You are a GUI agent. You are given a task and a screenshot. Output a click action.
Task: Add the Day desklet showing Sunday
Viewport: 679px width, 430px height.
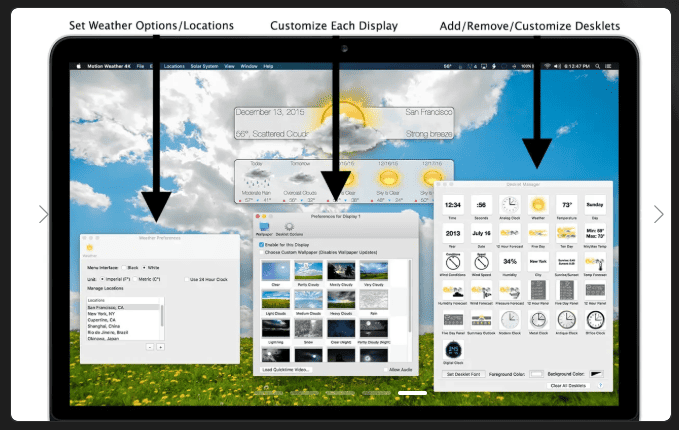click(x=595, y=205)
